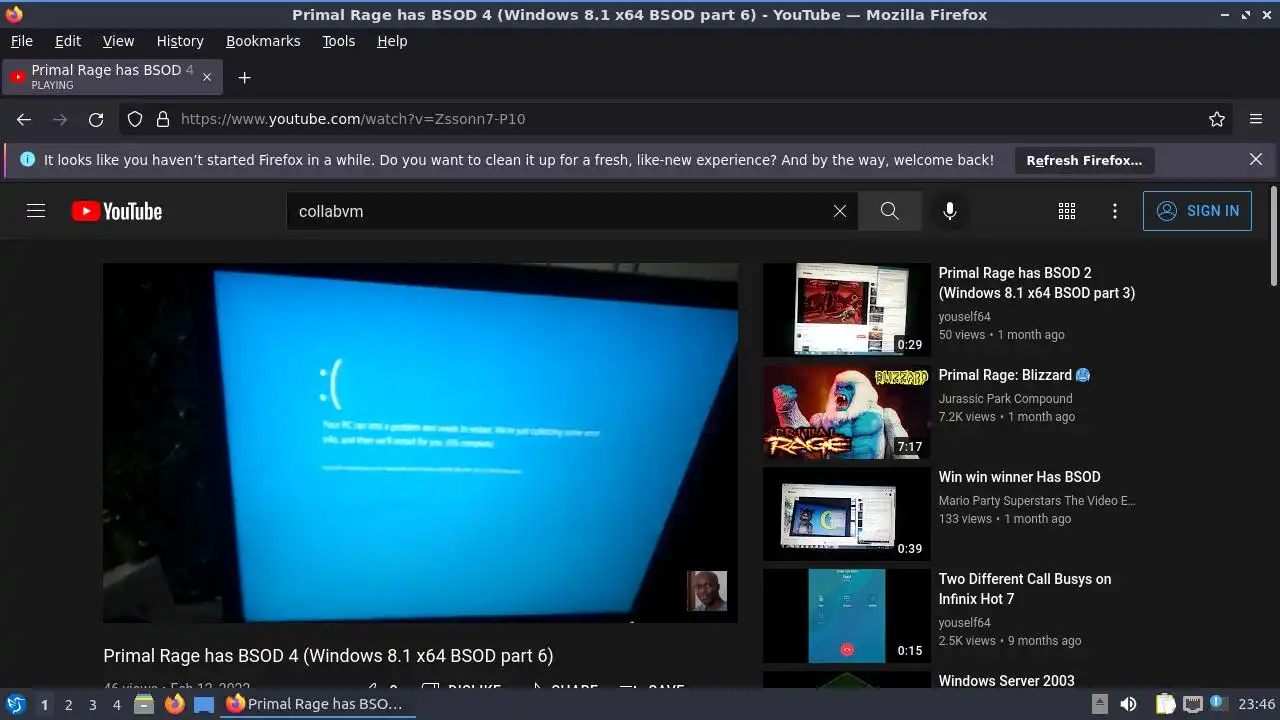Click the show desktop taskbar icon

(204, 704)
